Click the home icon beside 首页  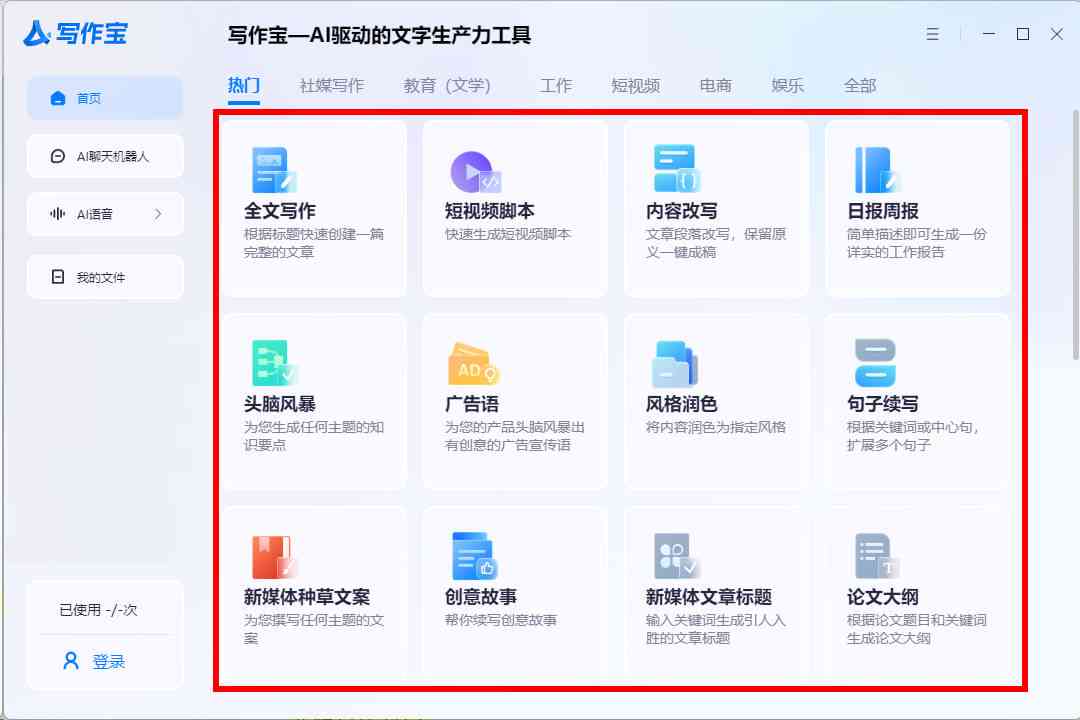(58, 98)
